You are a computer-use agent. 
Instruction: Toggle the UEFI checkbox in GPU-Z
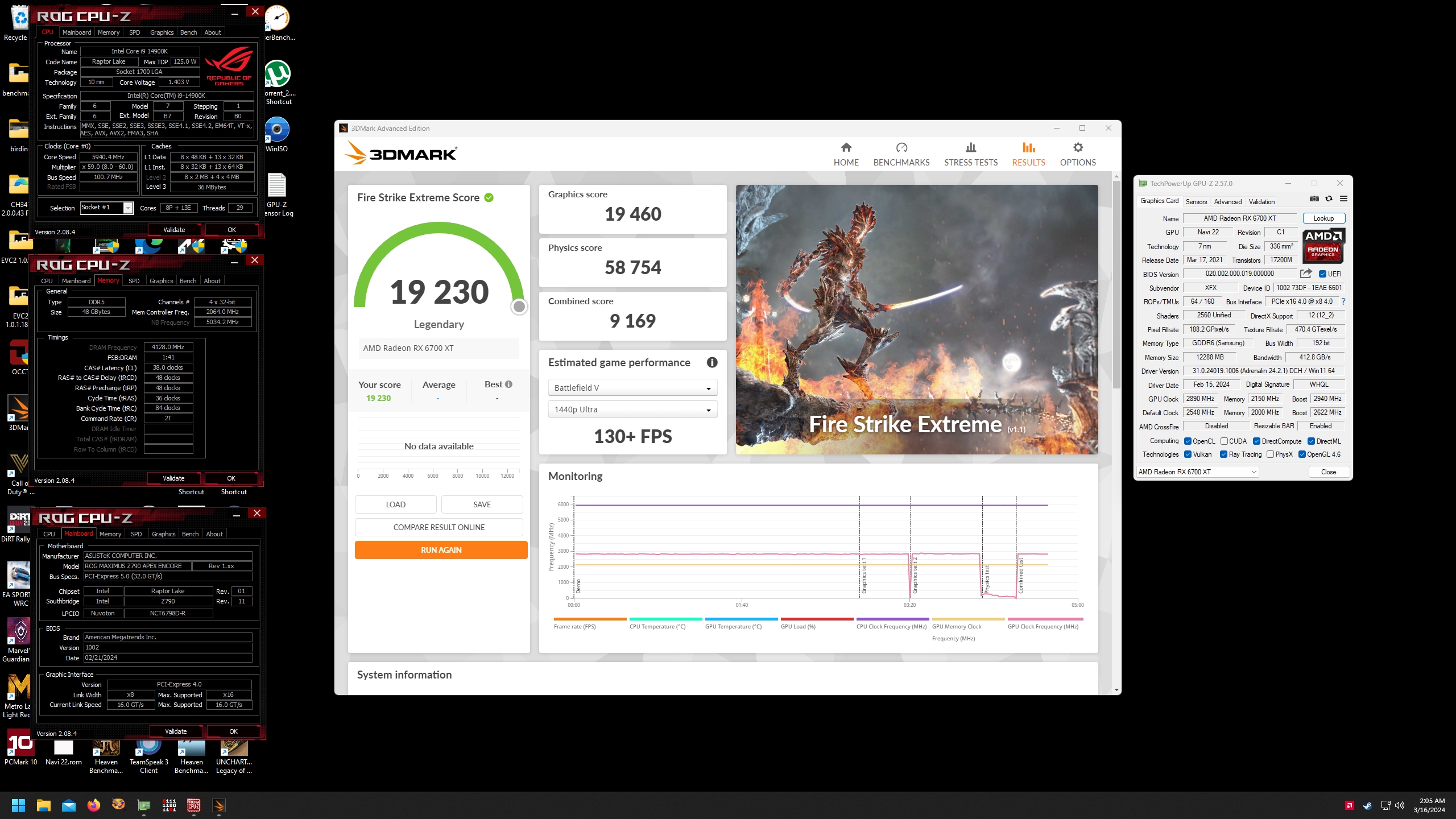click(1323, 274)
